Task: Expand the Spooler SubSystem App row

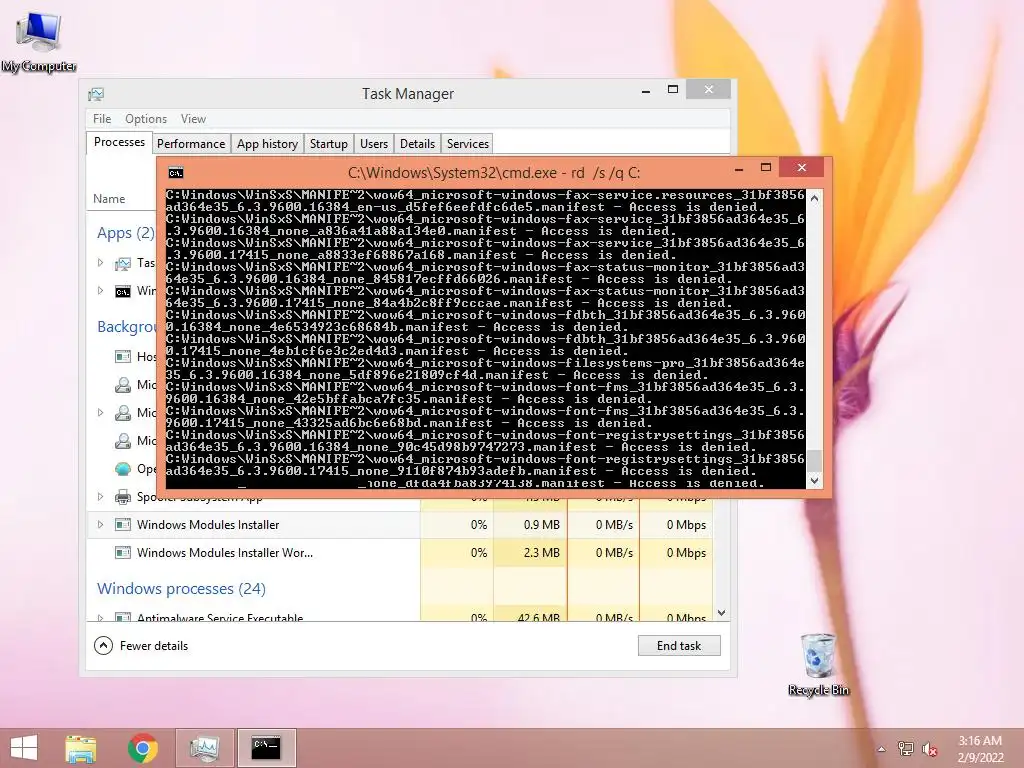Action: pos(100,497)
